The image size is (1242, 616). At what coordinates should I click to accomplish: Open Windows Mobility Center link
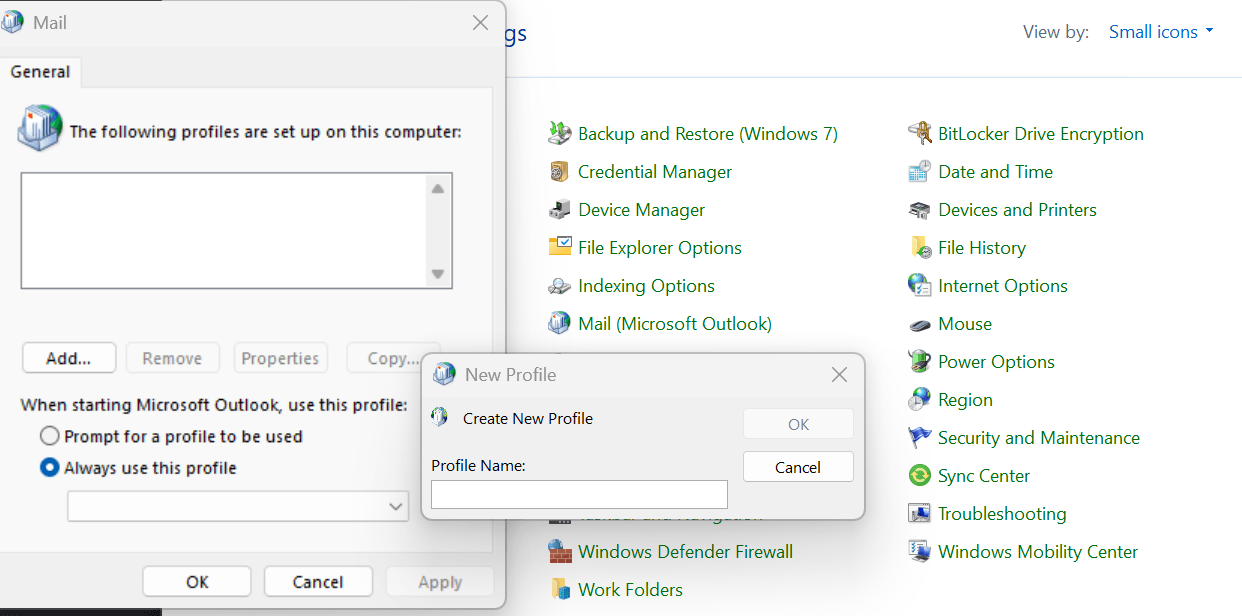click(x=1038, y=552)
